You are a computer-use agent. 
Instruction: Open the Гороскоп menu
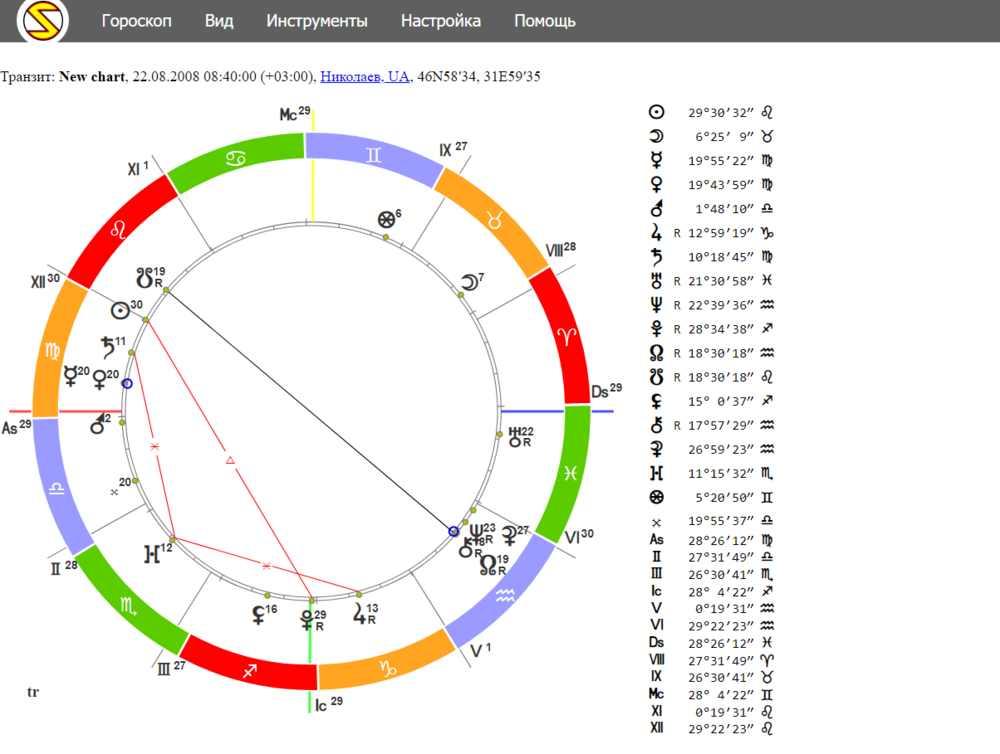click(x=136, y=21)
